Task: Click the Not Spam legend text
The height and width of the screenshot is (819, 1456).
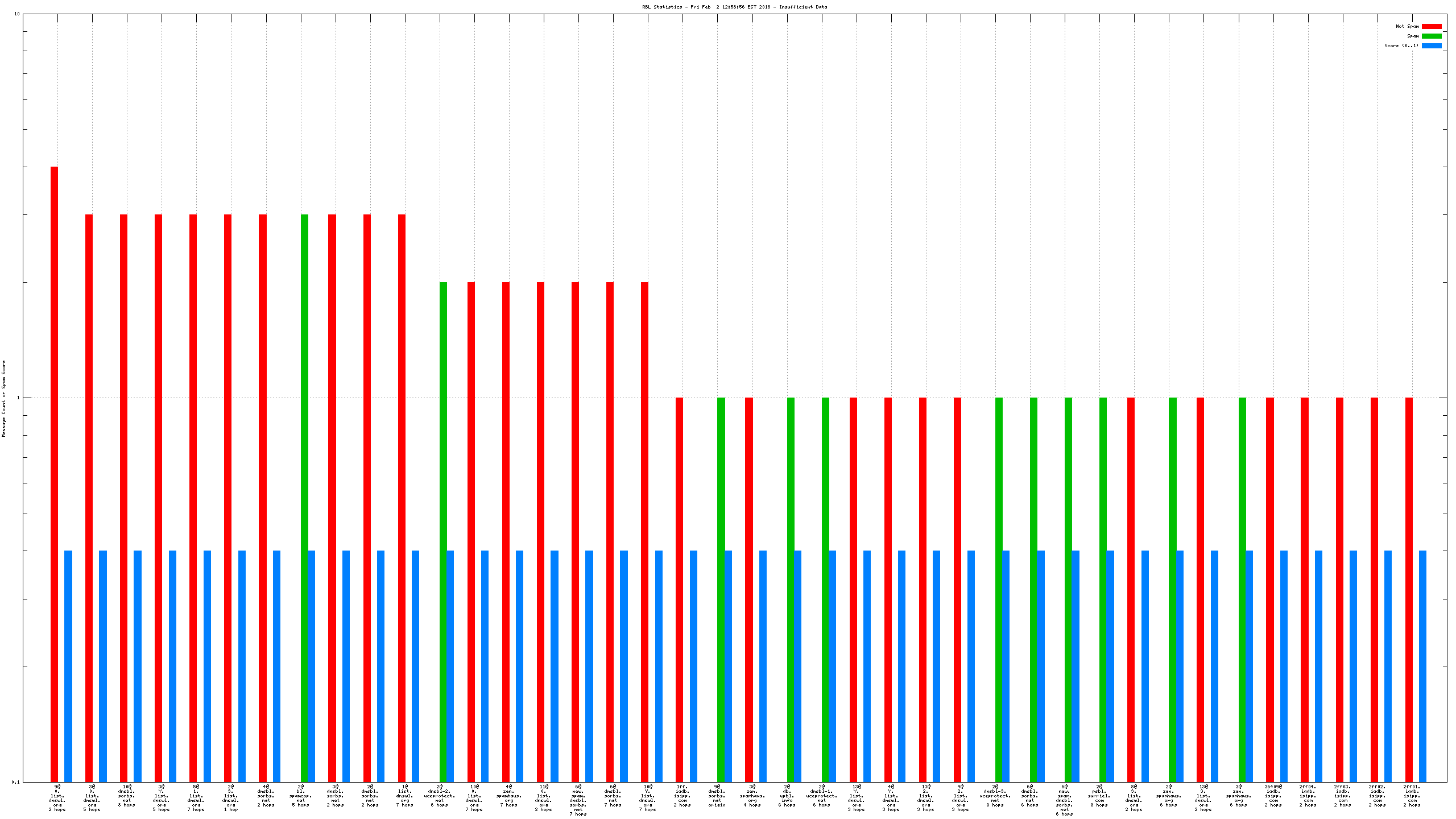Action: 1407,26
